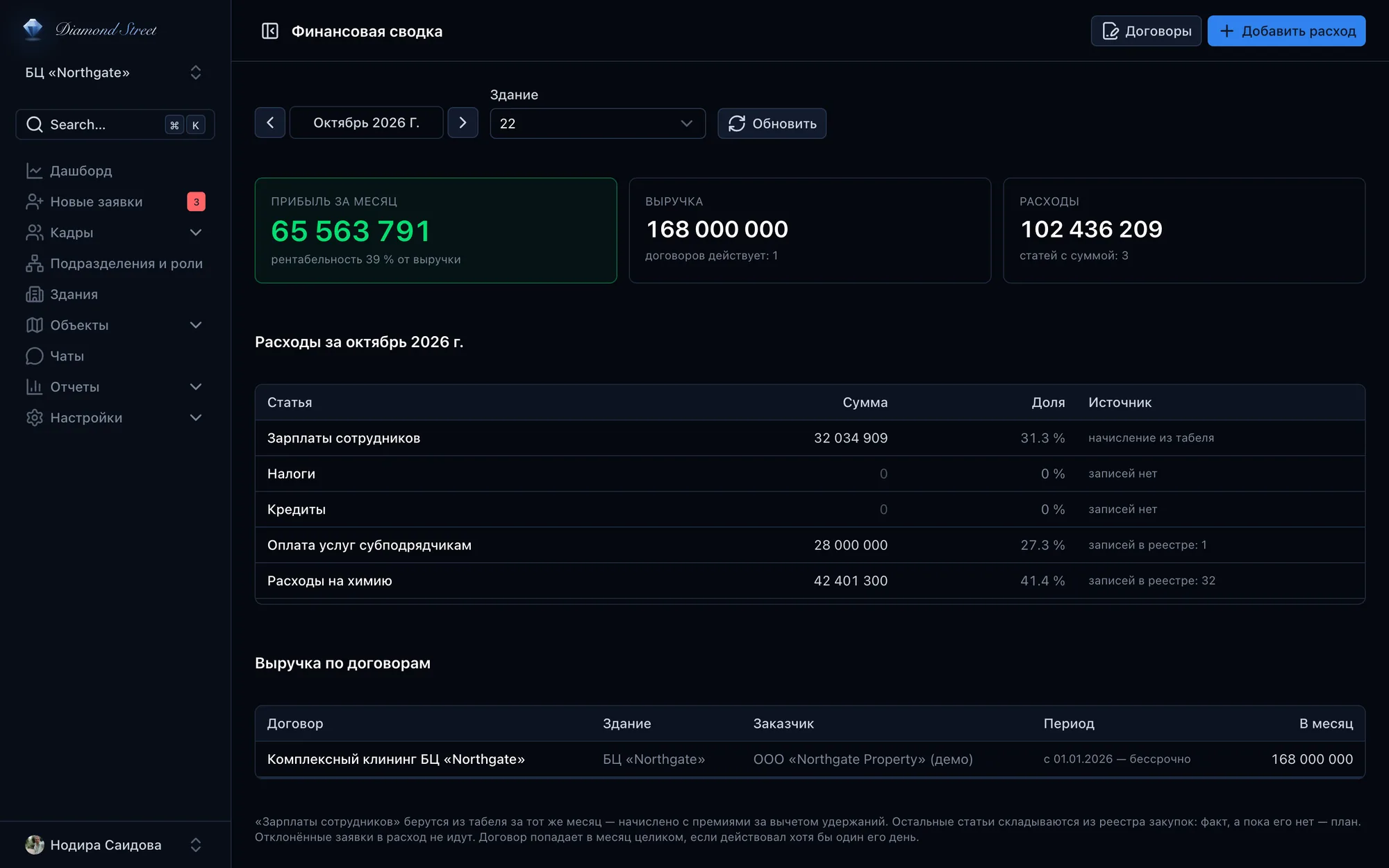
Task: Click the Дашборд chart icon
Action: tap(34, 171)
